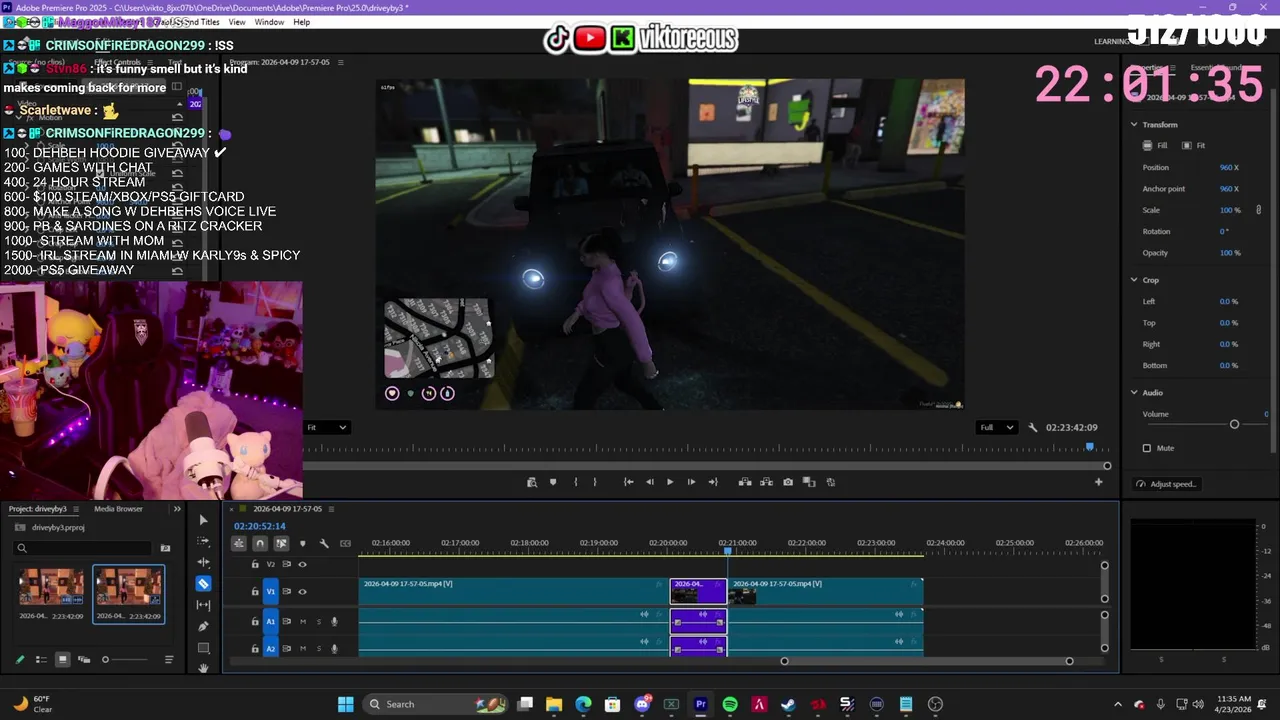This screenshot has height=720, width=1280.
Task: Toggle V1 track output eye
Action: 302,591
